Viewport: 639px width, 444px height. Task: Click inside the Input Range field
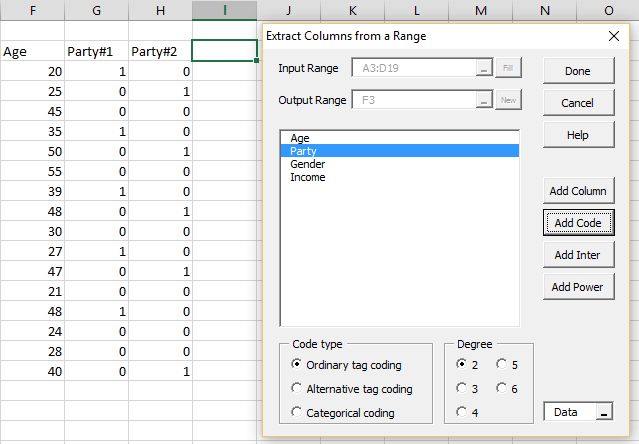pos(410,69)
